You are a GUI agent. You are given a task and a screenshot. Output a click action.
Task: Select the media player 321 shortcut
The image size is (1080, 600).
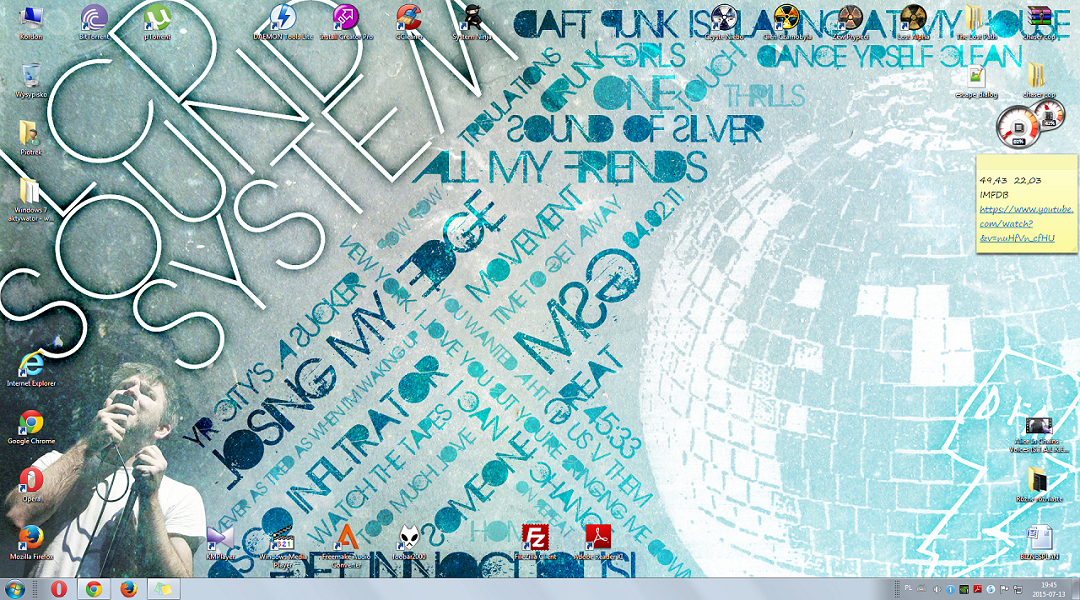283,546
